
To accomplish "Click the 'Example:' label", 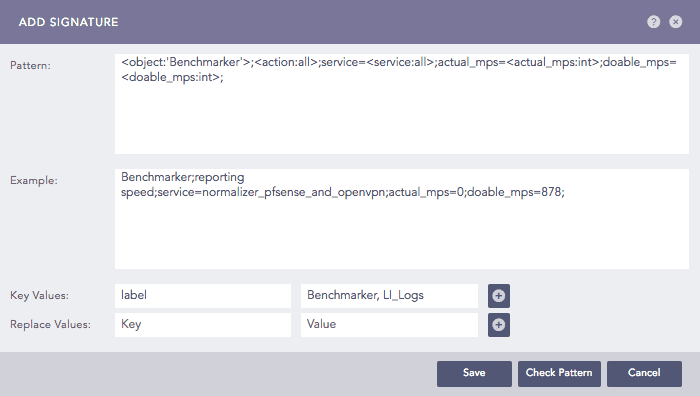I will tap(34, 181).
